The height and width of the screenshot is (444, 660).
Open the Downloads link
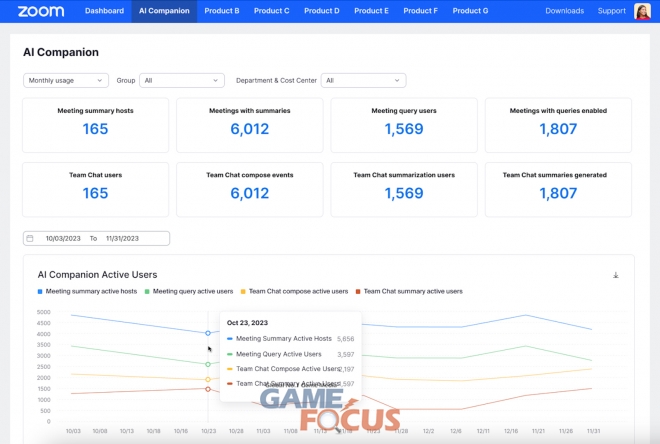click(564, 11)
